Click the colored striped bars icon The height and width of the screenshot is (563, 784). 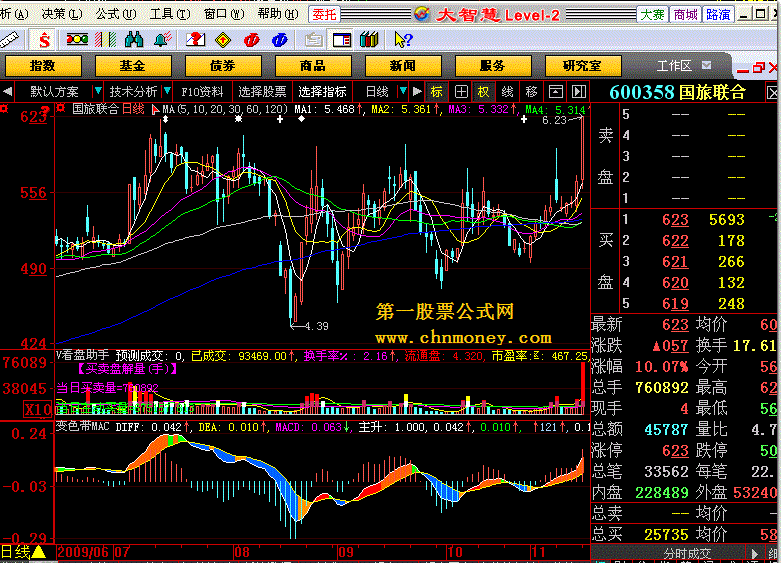(x=106, y=40)
